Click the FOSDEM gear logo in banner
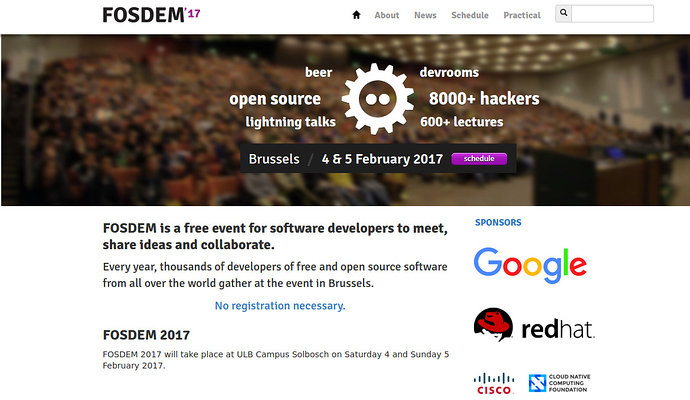The image size is (690, 400). (x=378, y=99)
